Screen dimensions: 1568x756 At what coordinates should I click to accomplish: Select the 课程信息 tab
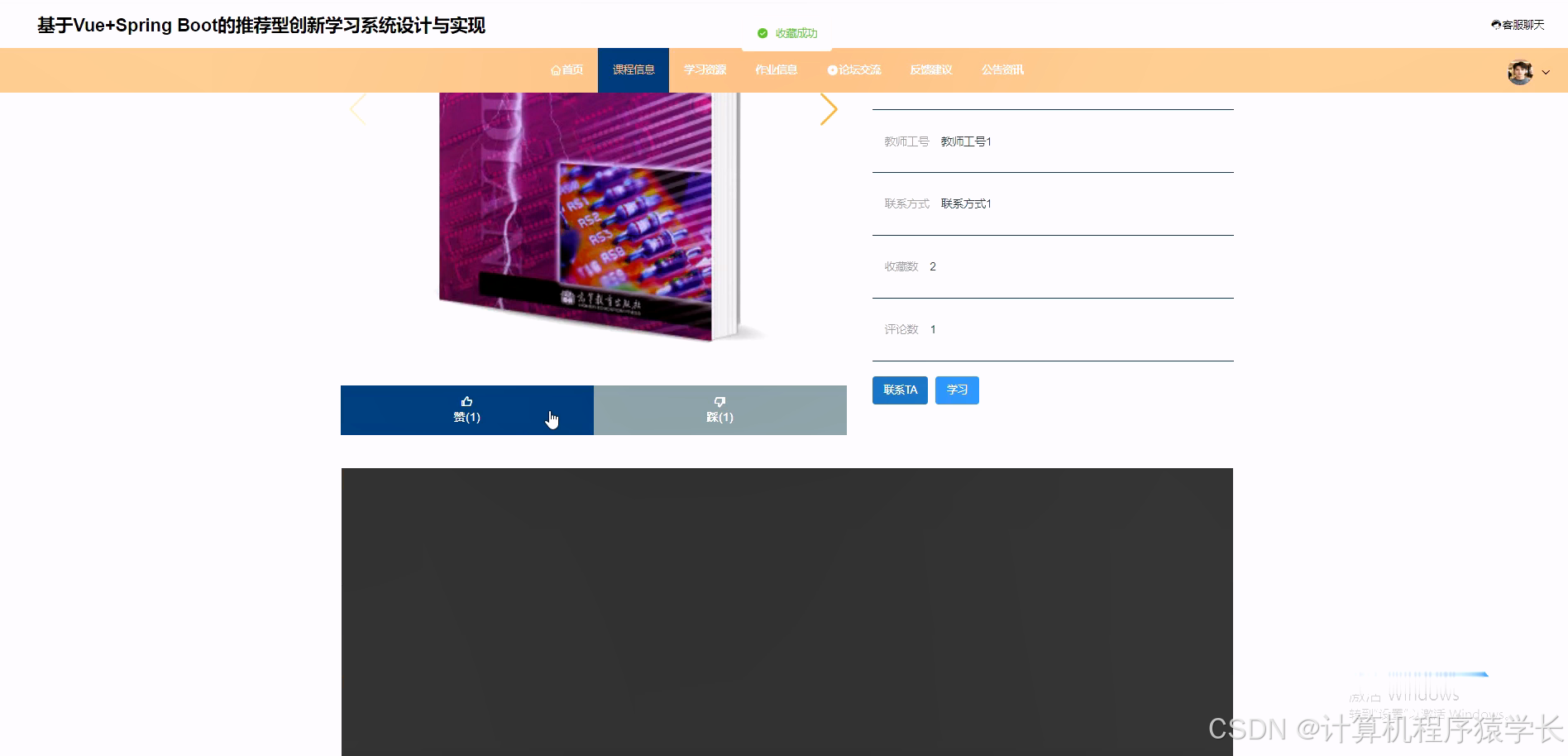(633, 69)
